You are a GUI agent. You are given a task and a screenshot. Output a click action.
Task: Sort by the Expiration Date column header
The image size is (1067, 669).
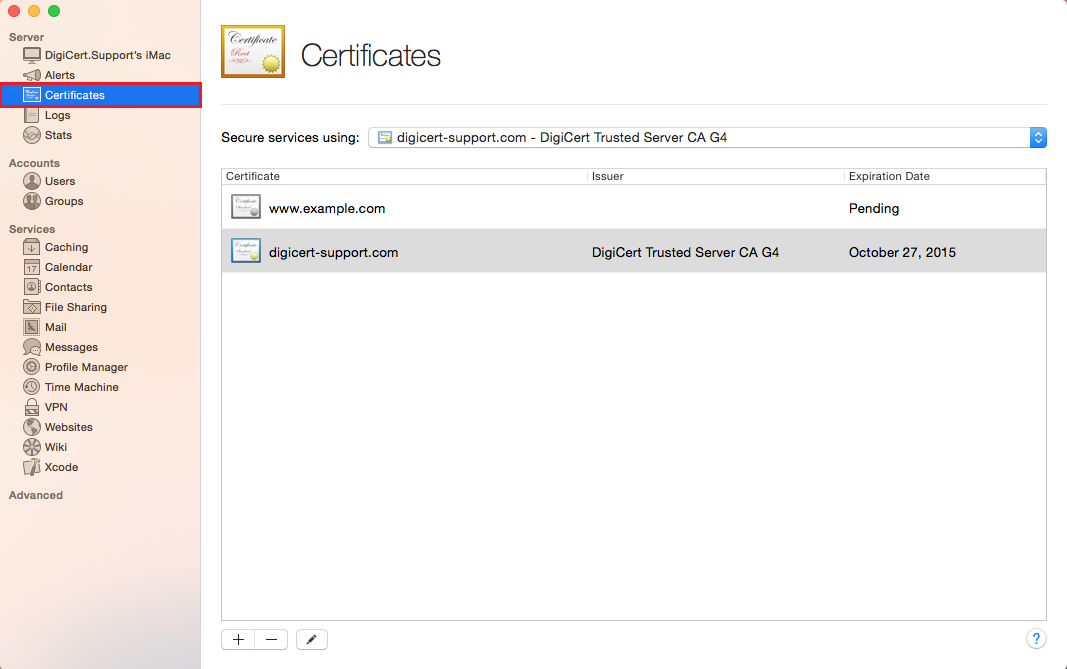pos(889,176)
